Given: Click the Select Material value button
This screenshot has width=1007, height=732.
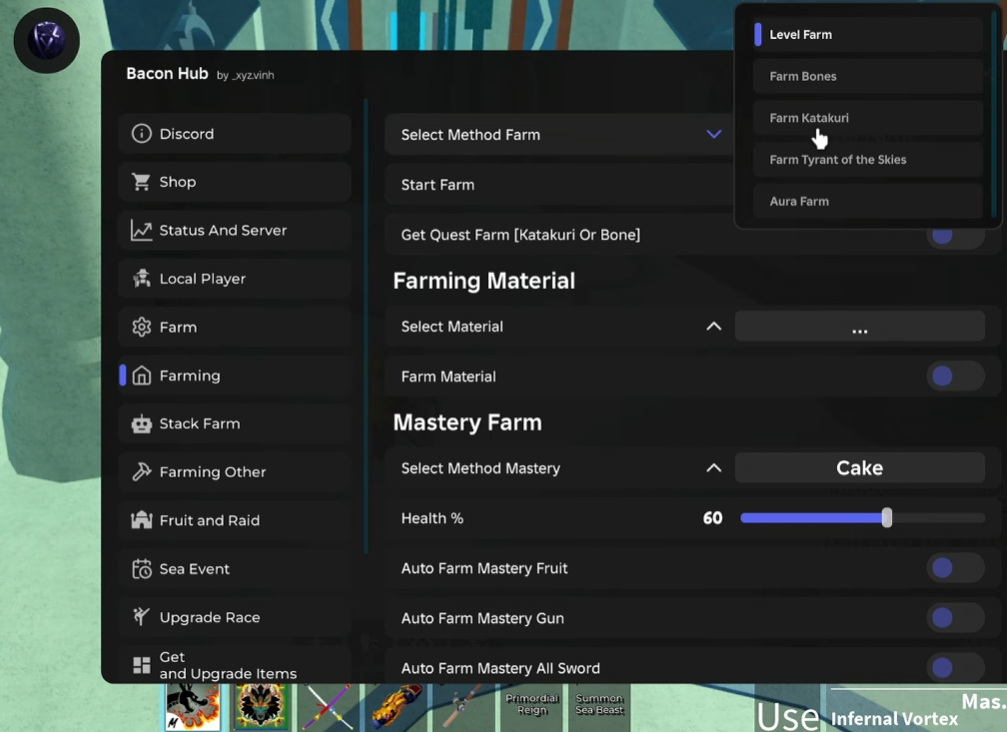Looking at the screenshot, I should pos(859,326).
